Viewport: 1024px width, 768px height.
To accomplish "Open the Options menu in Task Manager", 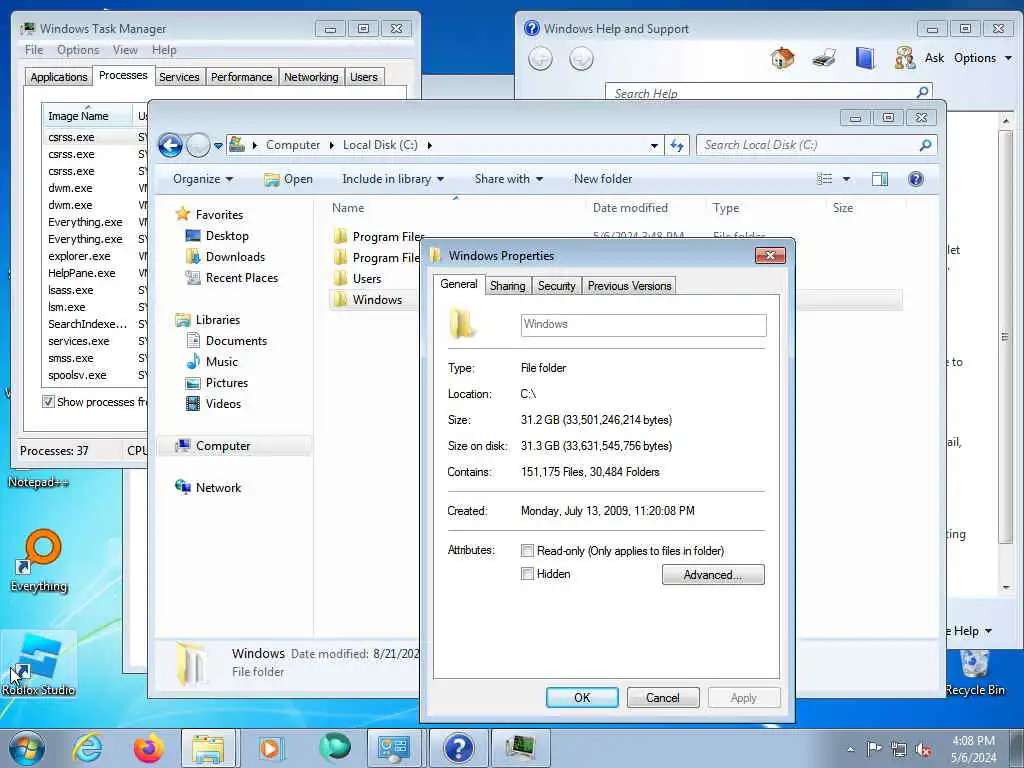I will tap(78, 50).
